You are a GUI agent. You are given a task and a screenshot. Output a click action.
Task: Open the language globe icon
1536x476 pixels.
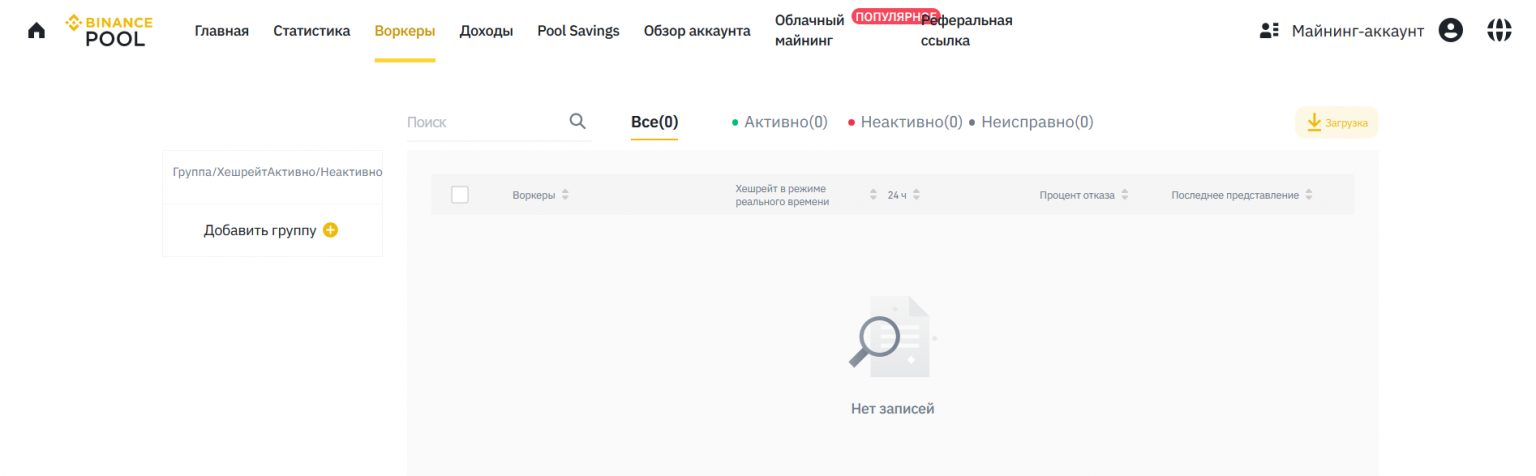[1499, 30]
